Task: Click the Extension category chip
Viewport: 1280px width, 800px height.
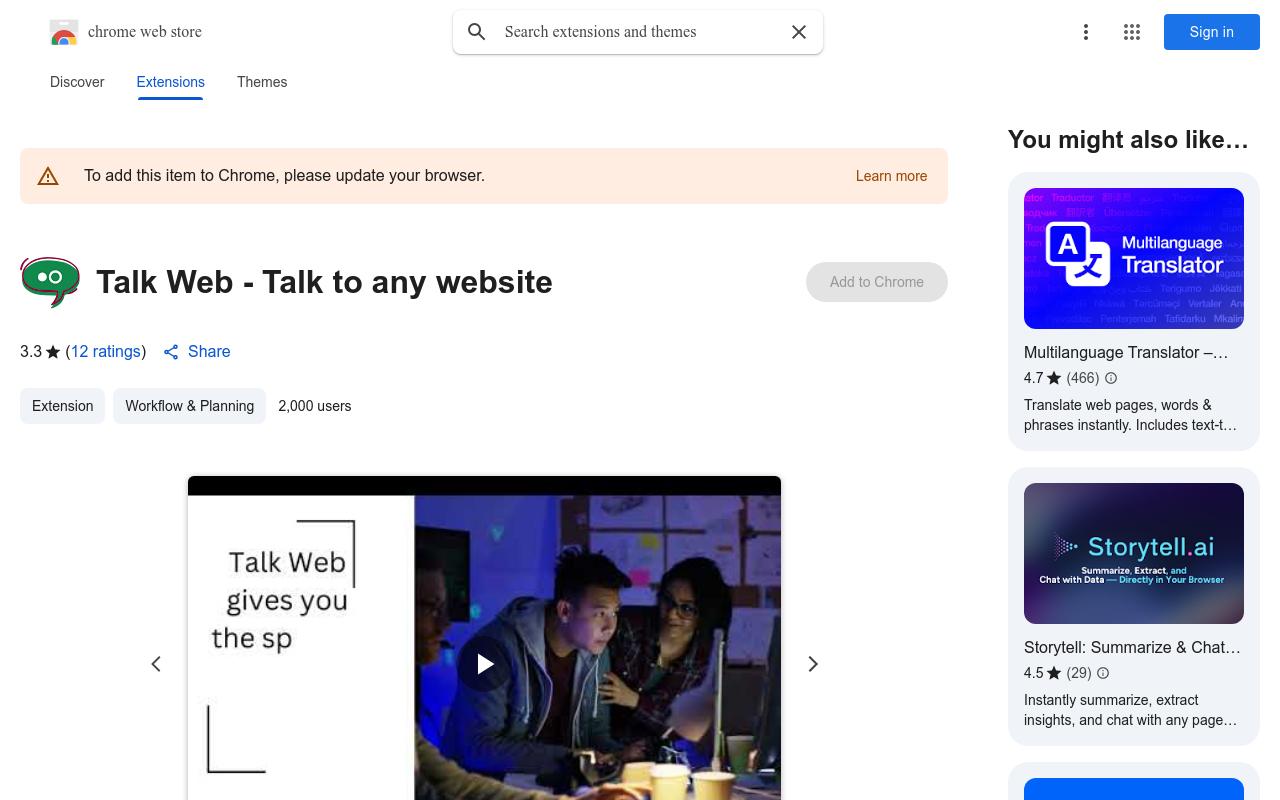Action: 62,406
